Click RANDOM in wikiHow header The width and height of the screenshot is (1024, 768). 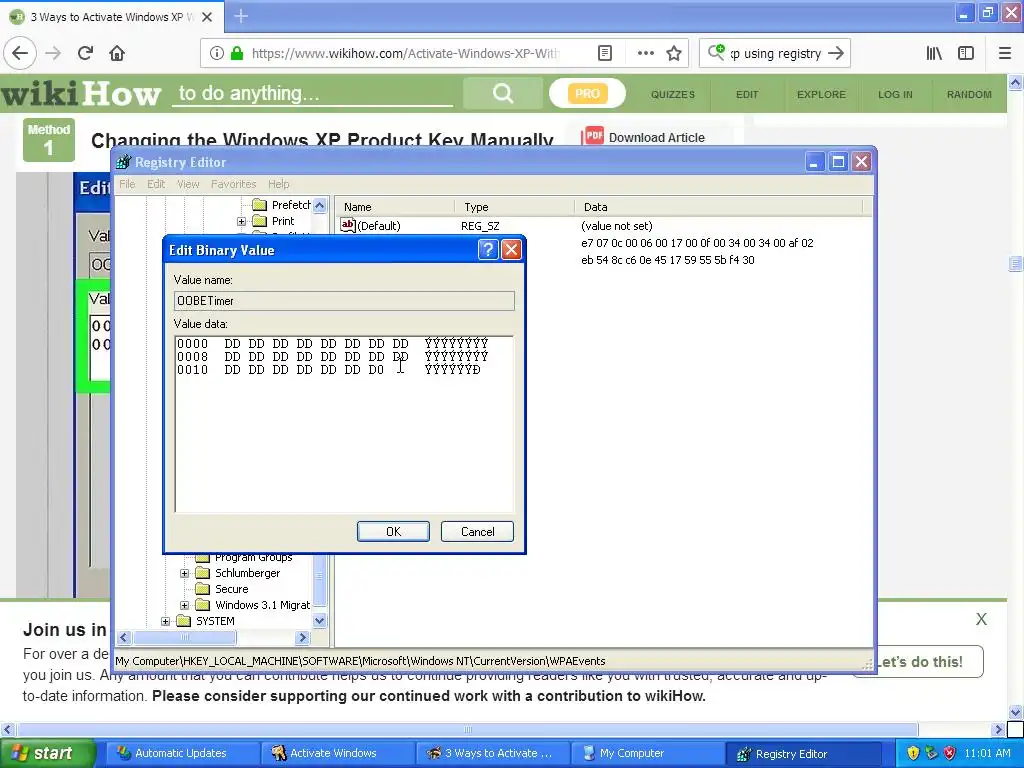pos(969,94)
